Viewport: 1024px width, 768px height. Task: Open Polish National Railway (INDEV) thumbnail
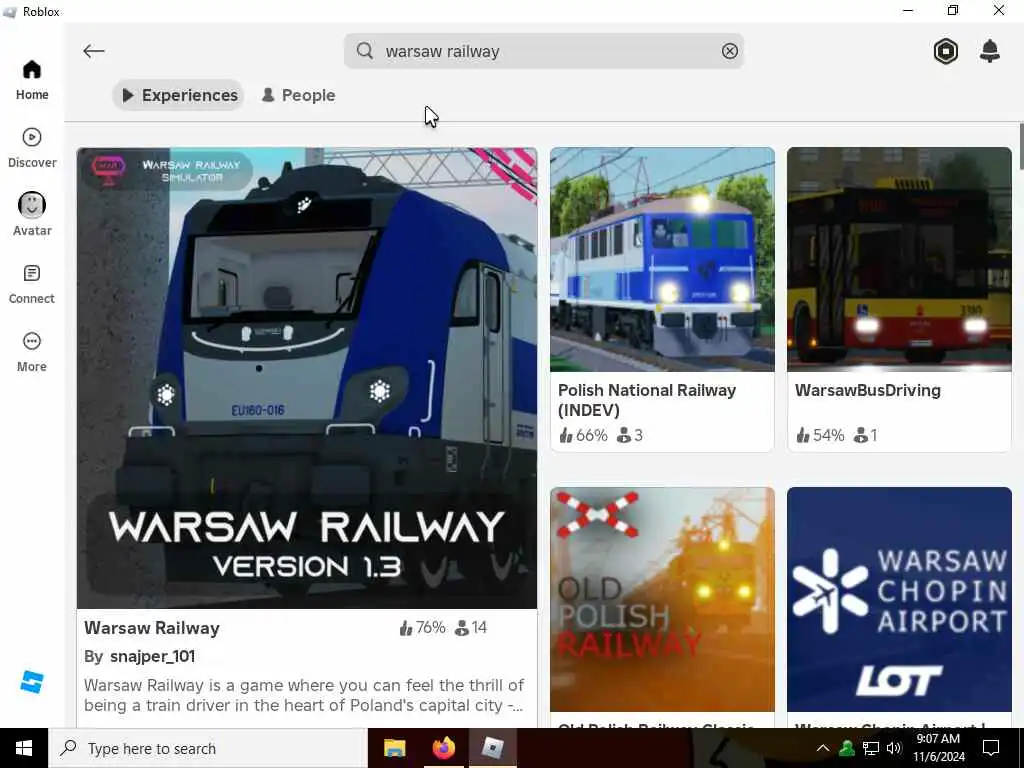662,259
